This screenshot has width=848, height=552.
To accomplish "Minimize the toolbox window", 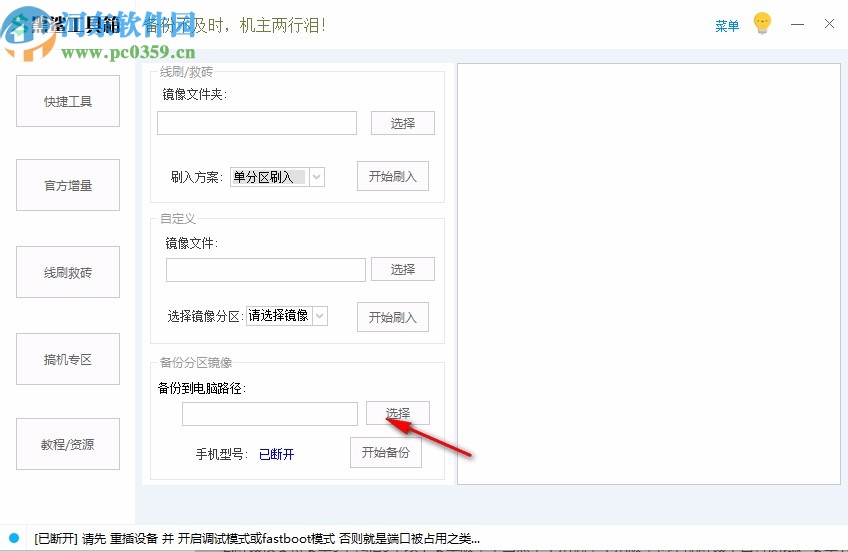I will (x=797, y=24).
